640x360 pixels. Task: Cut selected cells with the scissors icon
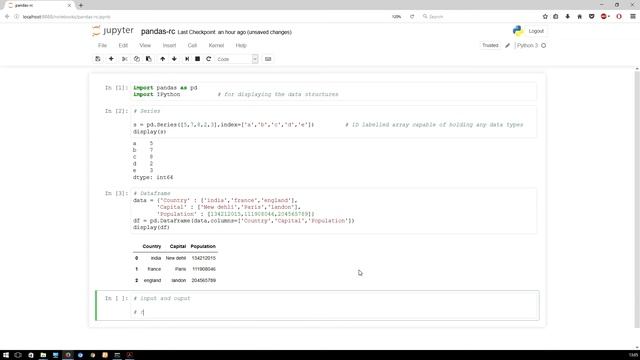(x=124, y=59)
